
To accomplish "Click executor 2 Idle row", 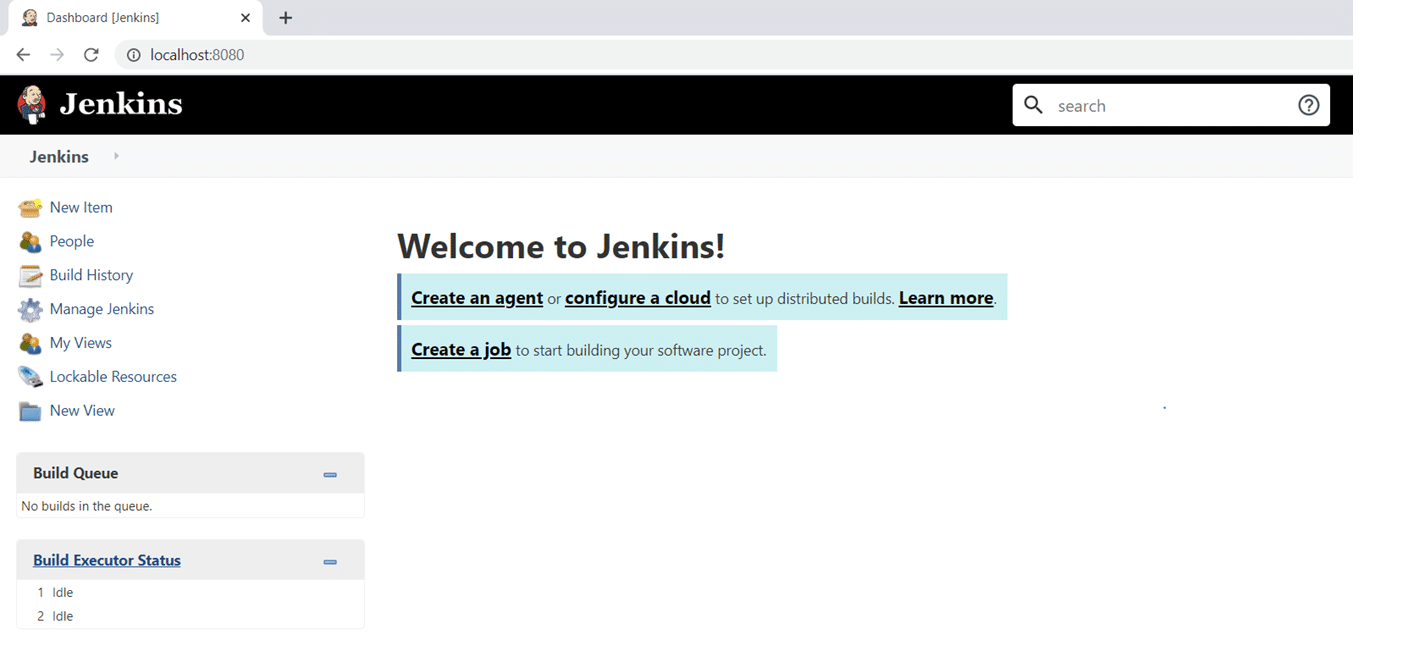I will coord(190,616).
